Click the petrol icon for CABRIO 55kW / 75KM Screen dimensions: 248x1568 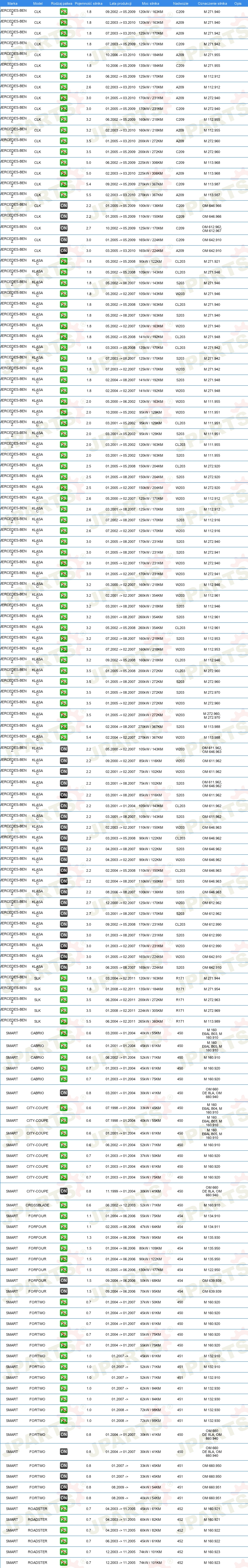pos(63,1079)
